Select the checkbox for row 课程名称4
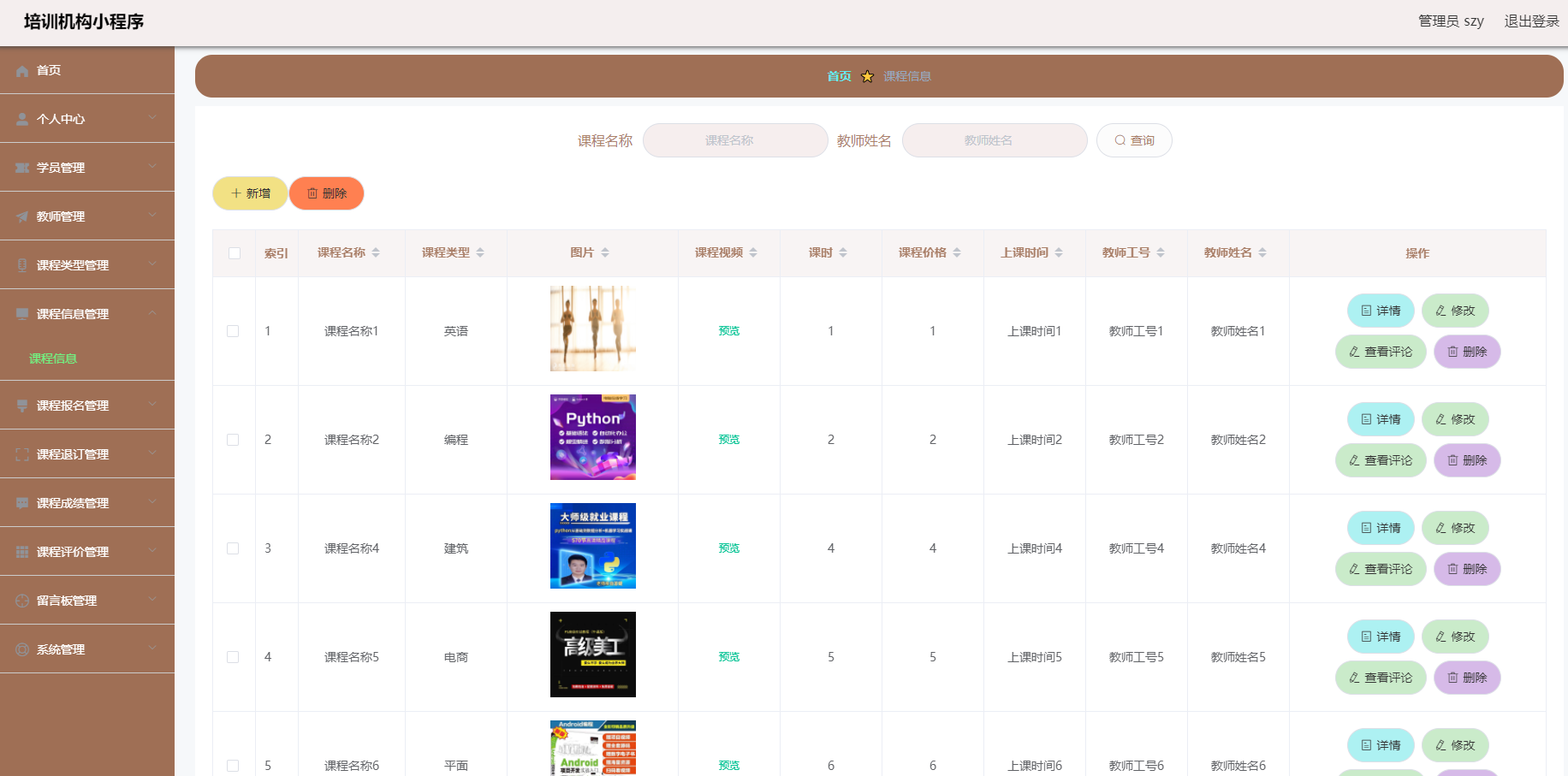The width and height of the screenshot is (1568, 776). [233, 548]
